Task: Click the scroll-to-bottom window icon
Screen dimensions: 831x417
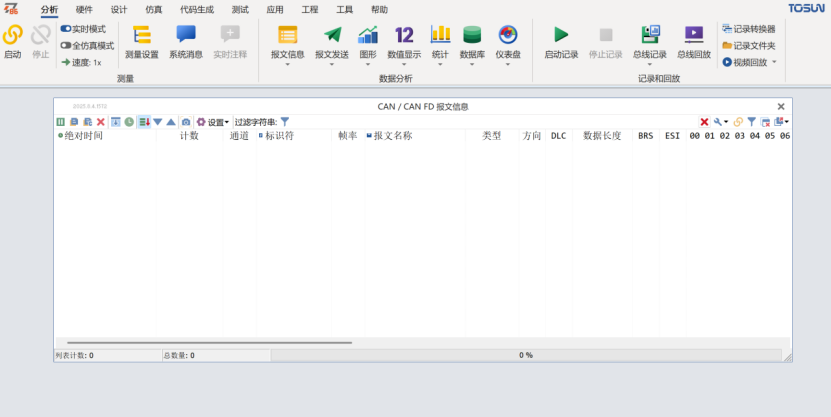Action: point(116,122)
